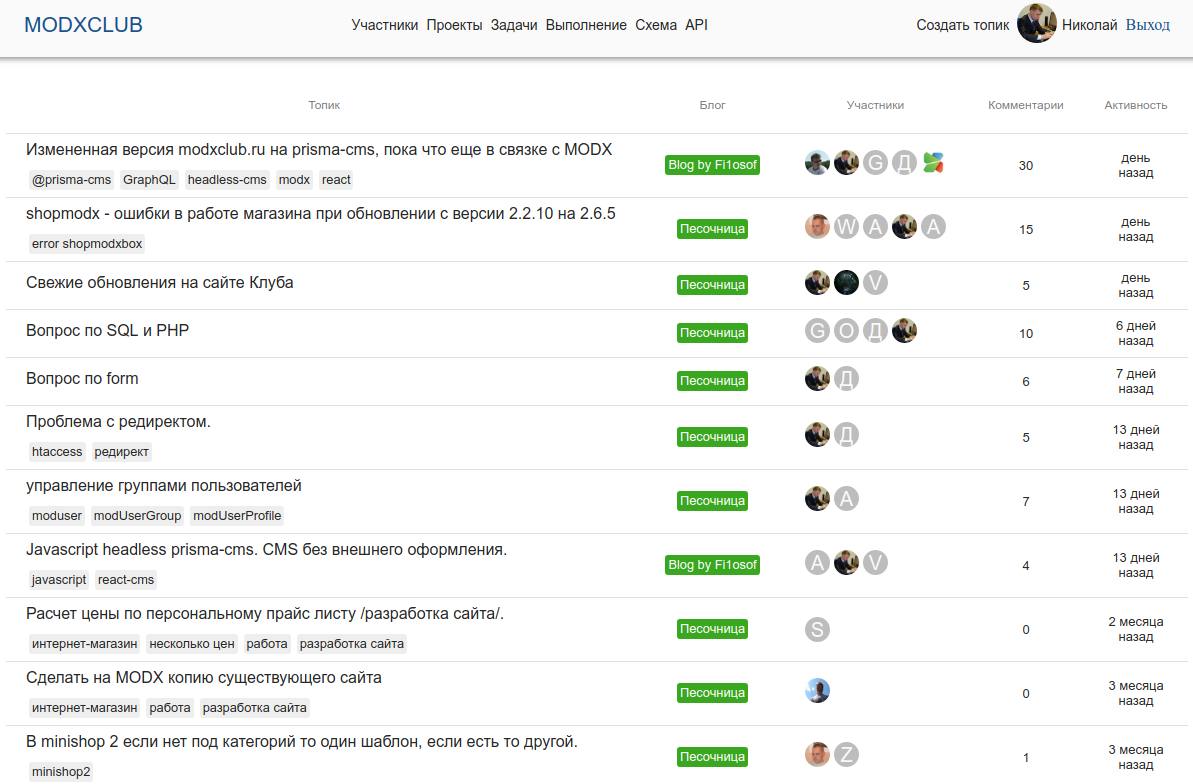
Task: Select the minishop2 tag
Action: click(61, 772)
